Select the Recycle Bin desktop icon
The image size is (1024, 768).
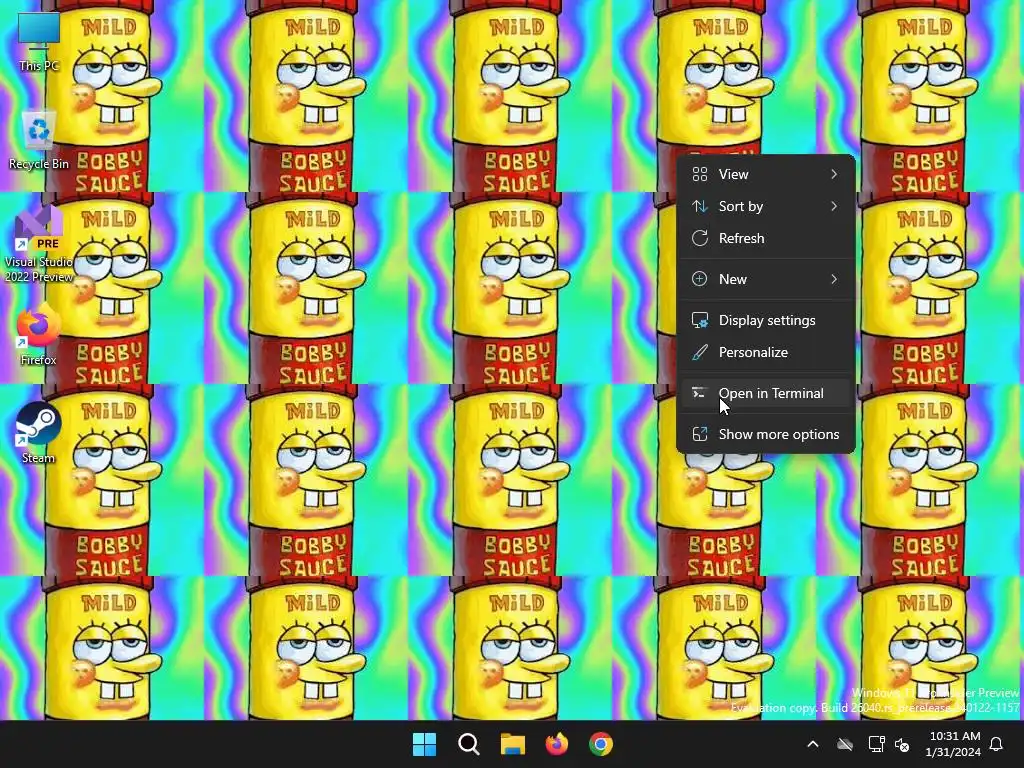click(x=39, y=140)
